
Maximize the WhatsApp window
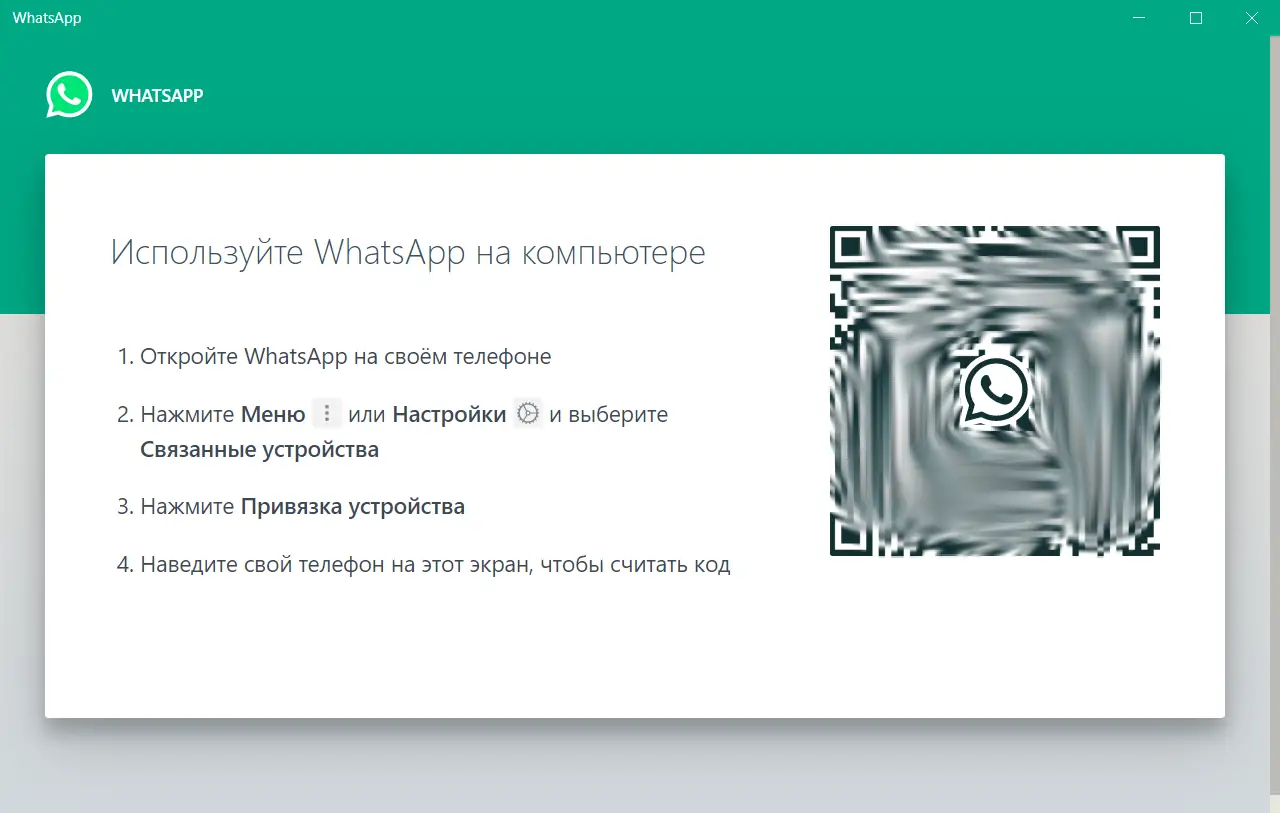1196,18
